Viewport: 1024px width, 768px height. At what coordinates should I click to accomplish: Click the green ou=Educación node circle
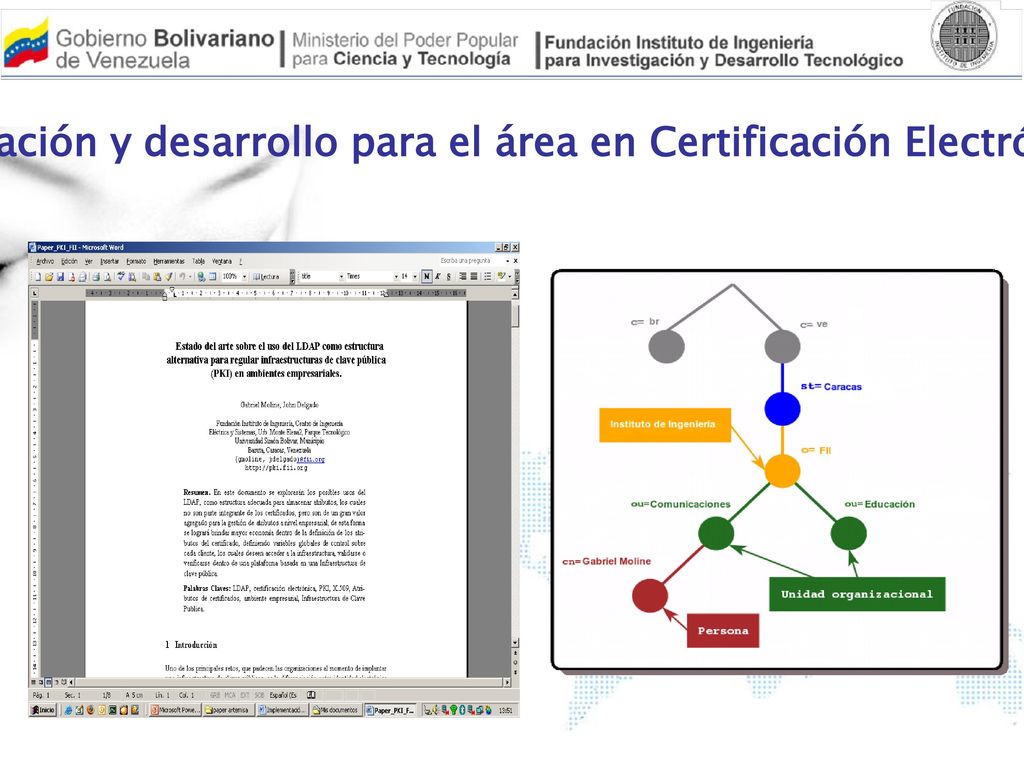(848, 533)
